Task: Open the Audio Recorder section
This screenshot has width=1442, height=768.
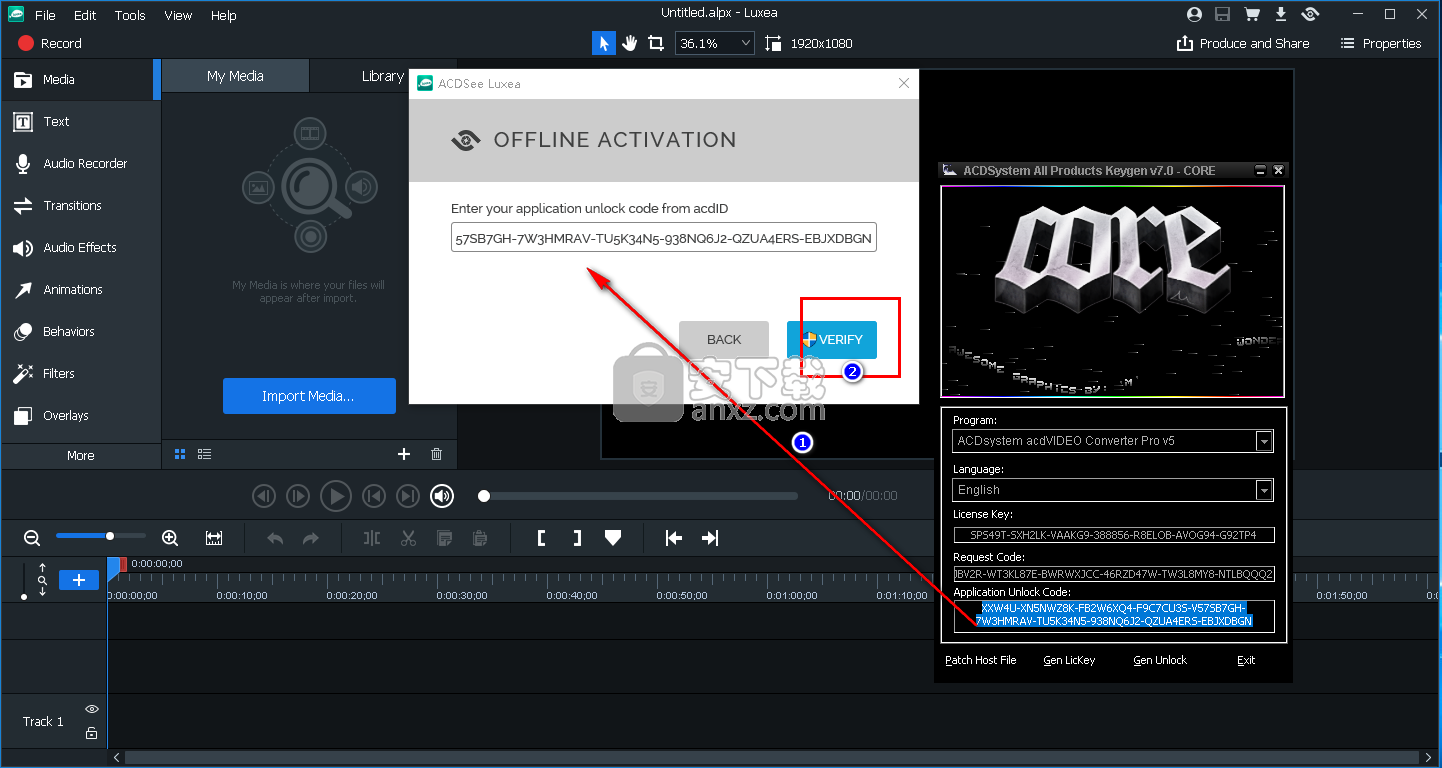Action: 80,163
